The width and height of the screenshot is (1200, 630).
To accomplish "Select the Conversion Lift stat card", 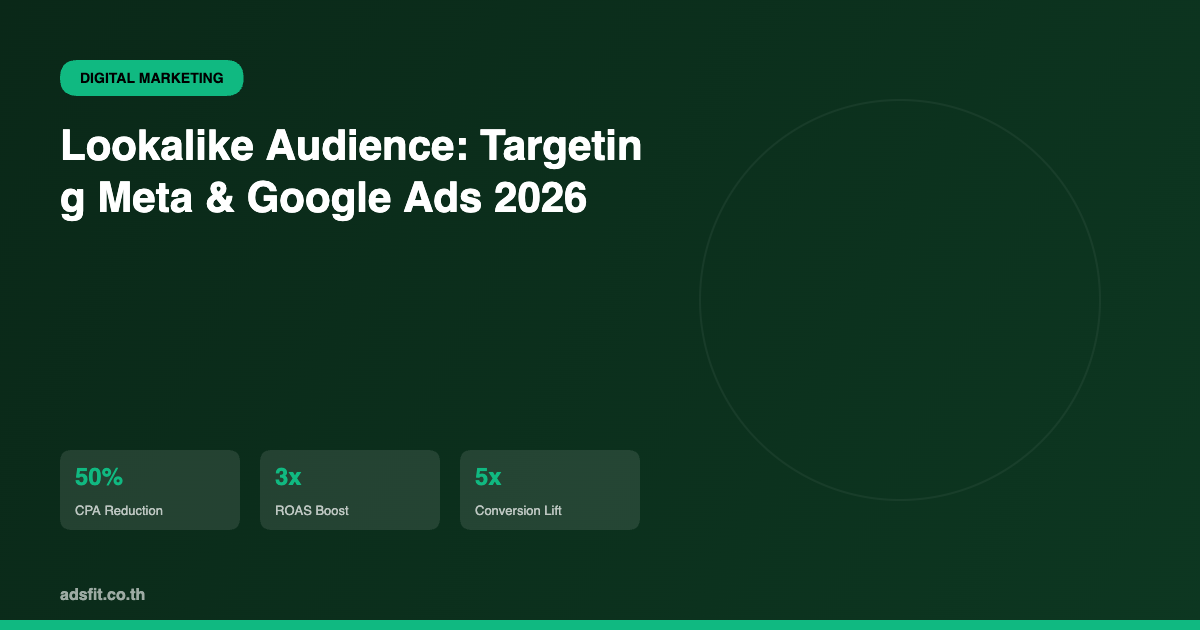I will pyautogui.click(x=550, y=490).
